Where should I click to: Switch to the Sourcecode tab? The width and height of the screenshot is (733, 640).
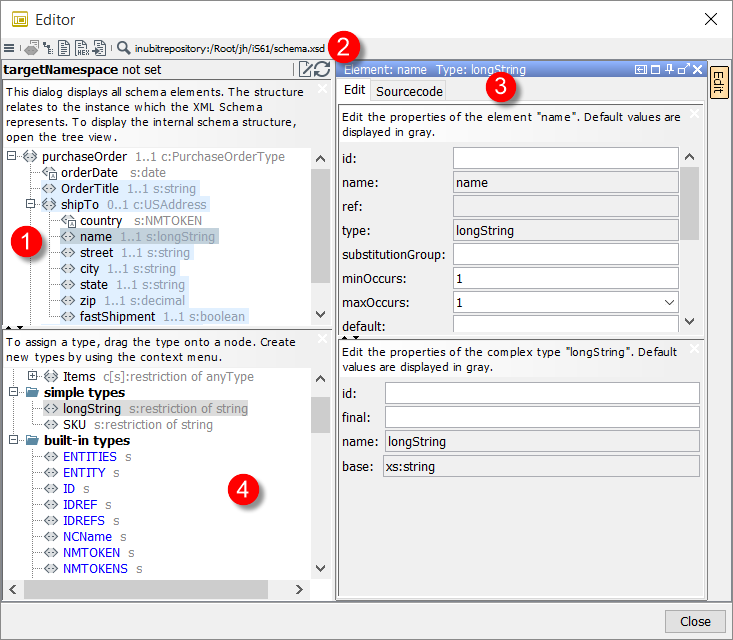click(x=409, y=91)
